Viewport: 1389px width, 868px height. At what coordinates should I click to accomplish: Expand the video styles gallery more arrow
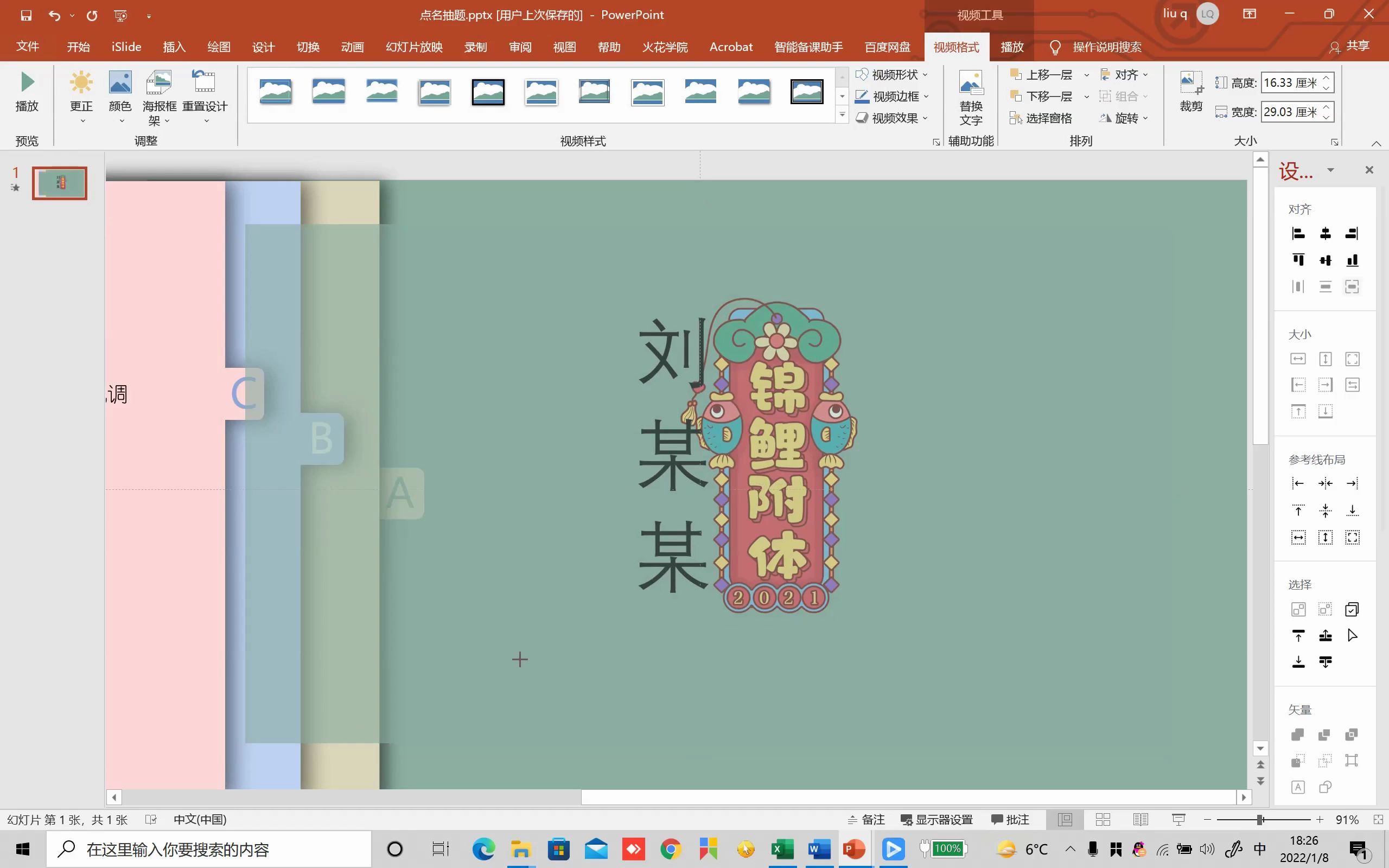(842, 116)
